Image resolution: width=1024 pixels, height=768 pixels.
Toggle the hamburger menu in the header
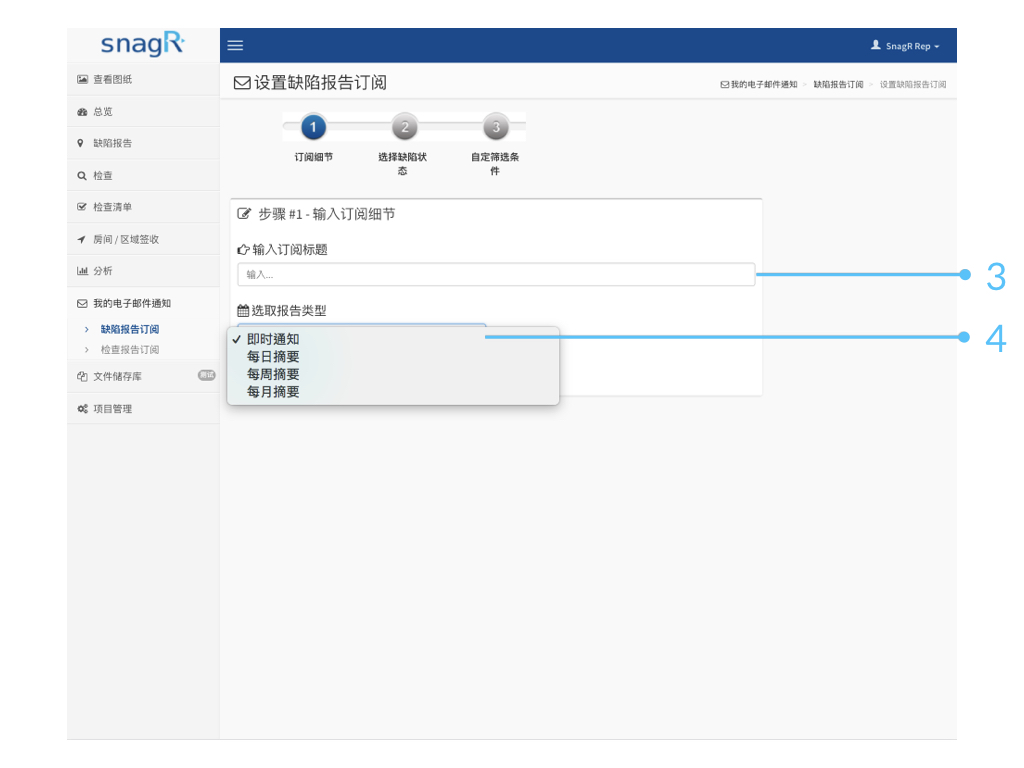click(235, 45)
